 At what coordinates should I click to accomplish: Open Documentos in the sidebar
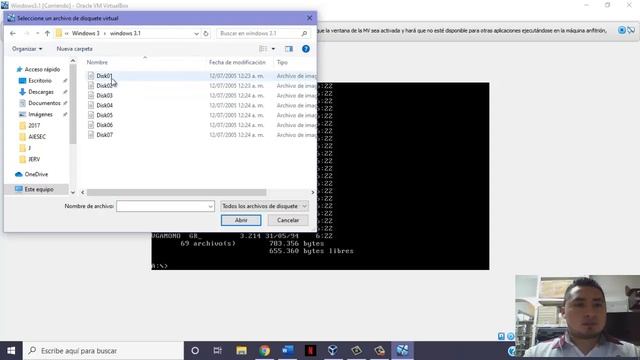coord(44,103)
